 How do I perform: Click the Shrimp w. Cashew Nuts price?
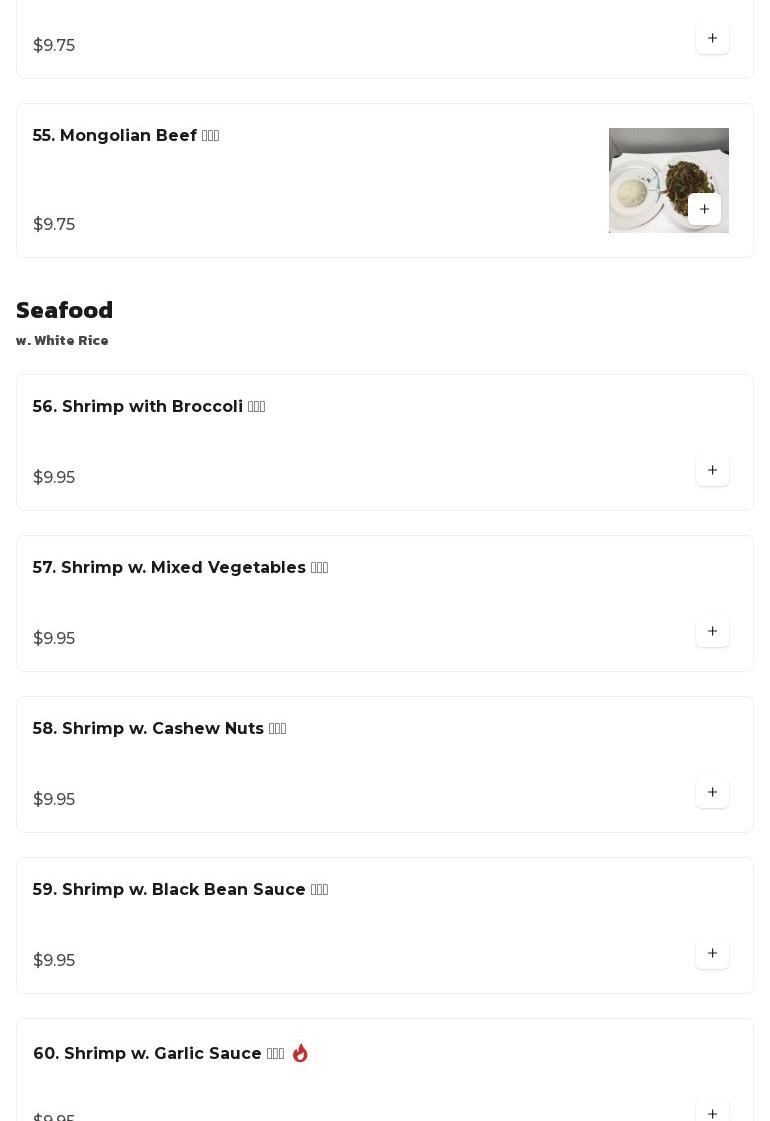(54, 799)
